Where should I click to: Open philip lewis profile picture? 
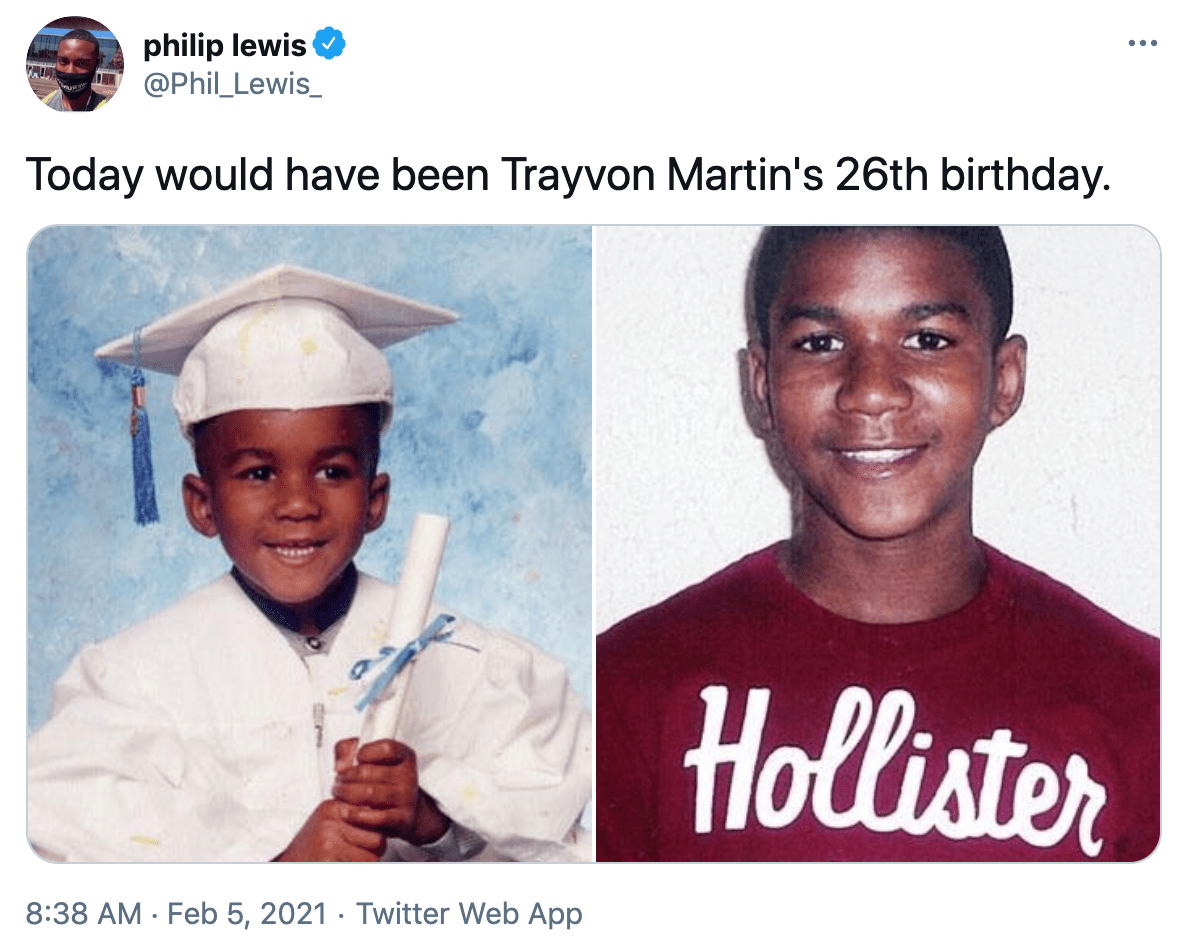(x=74, y=64)
